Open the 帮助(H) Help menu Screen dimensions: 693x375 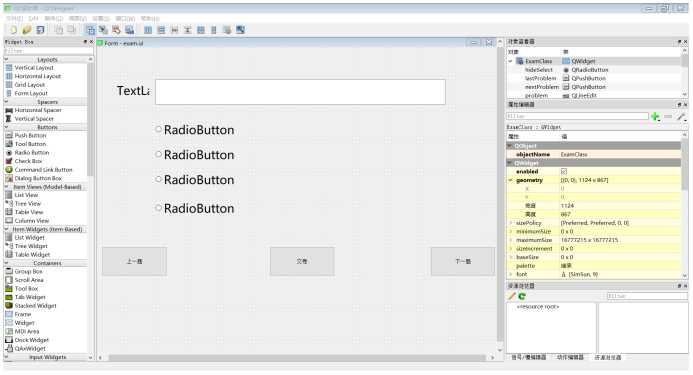point(150,18)
